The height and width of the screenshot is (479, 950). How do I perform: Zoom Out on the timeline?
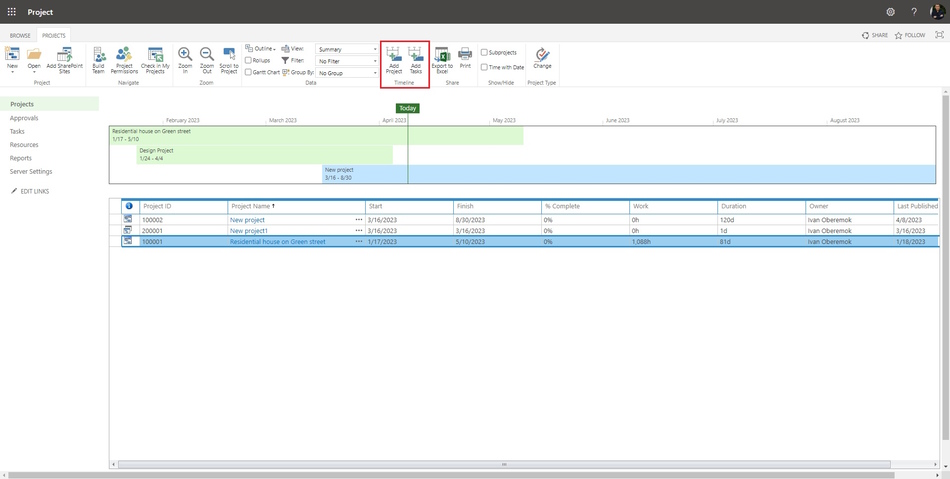(x=207, y=61)
